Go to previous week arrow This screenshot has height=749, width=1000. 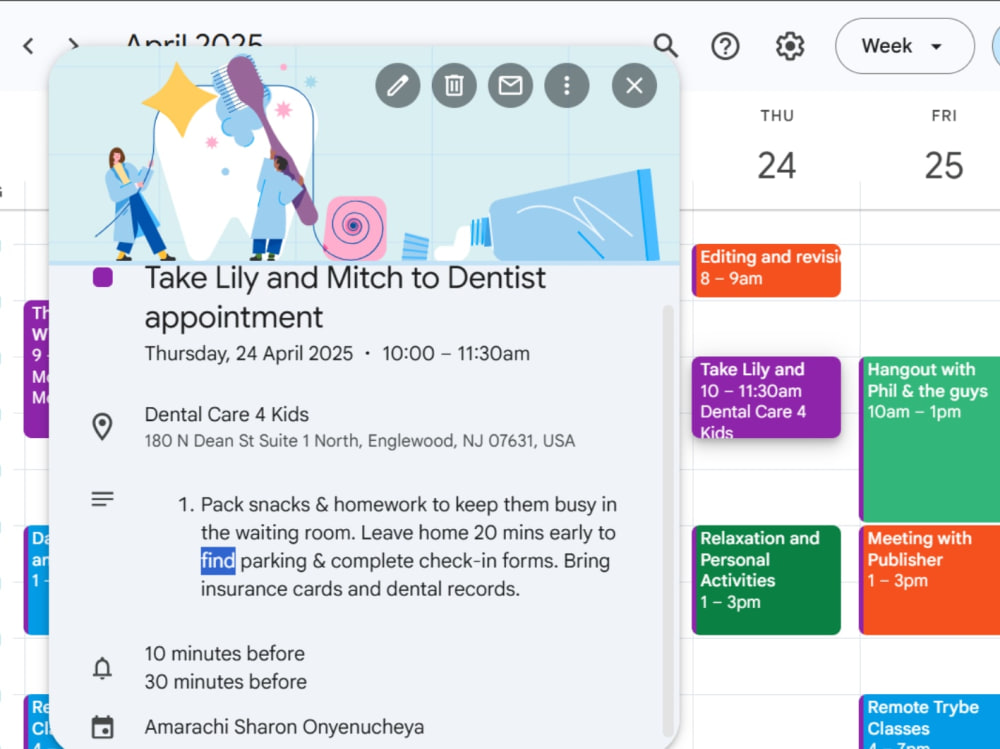point(28,46)
